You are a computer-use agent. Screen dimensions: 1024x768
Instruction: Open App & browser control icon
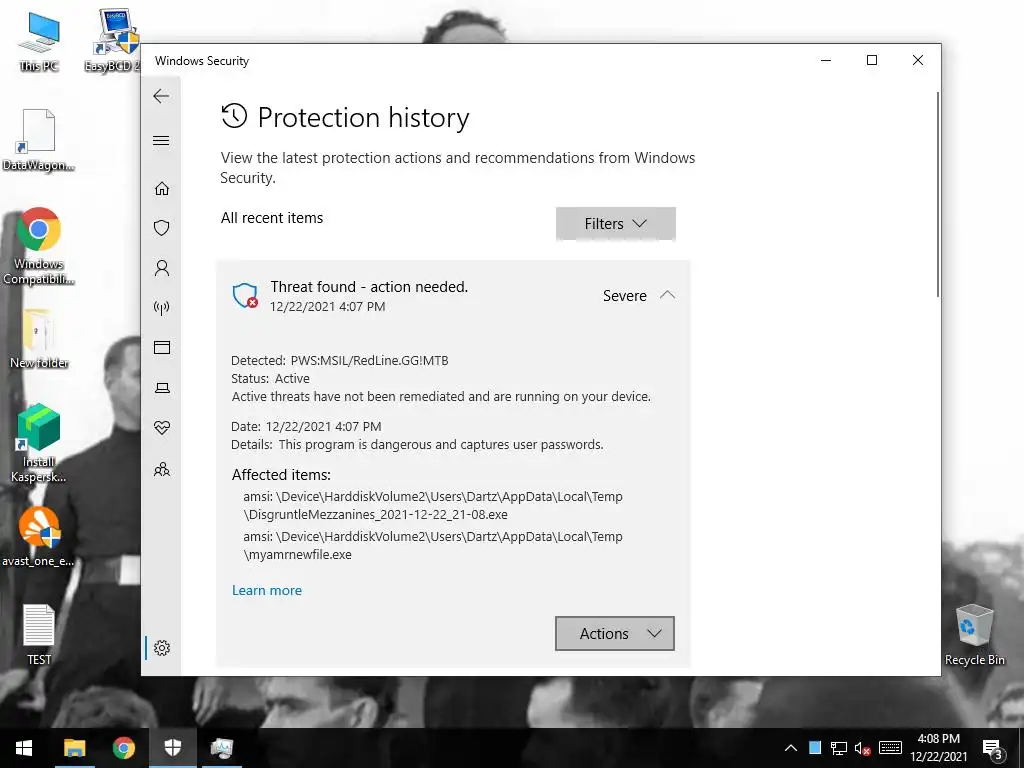[161, 347]
